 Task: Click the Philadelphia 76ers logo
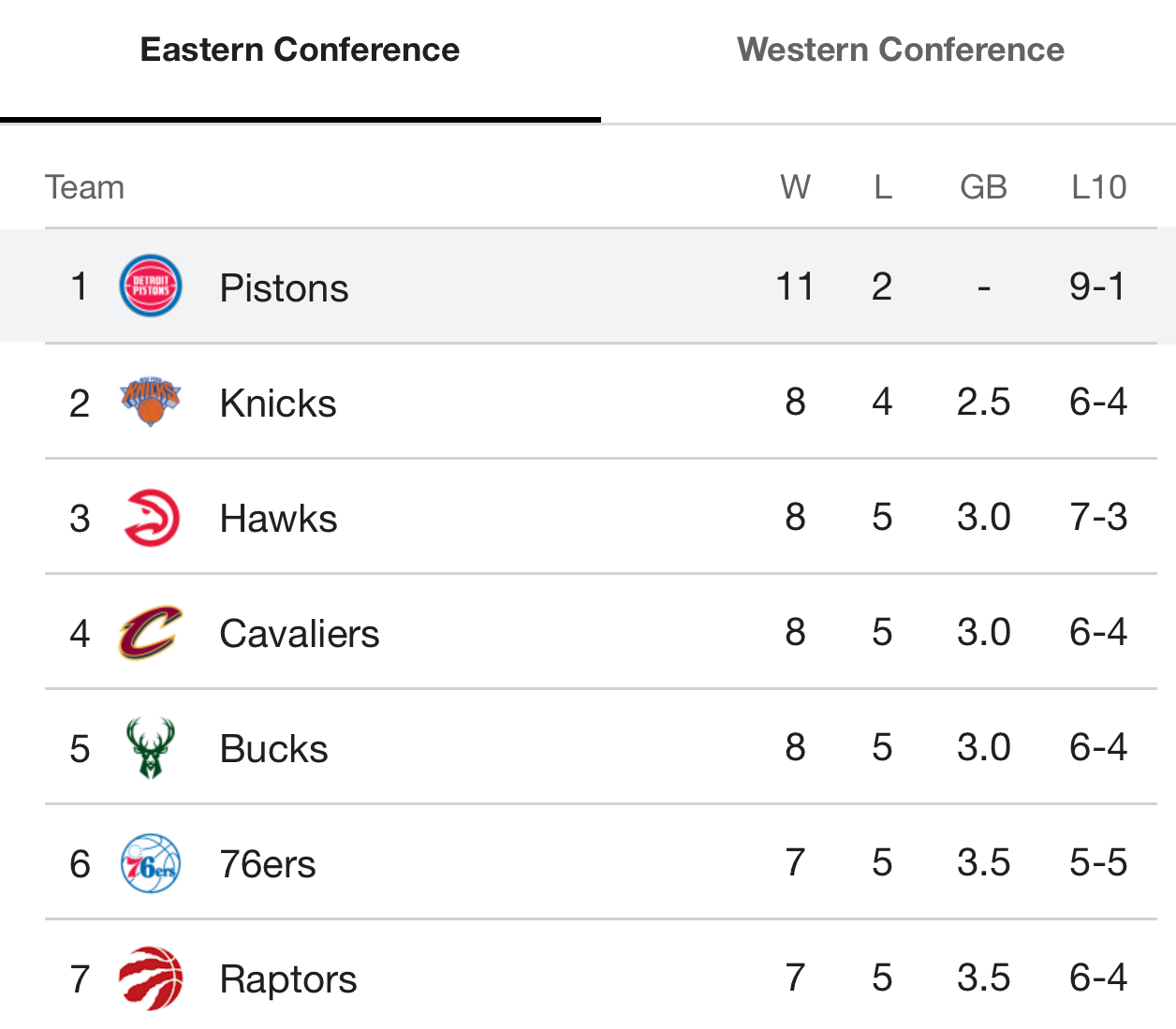click(x=151, y=863)
